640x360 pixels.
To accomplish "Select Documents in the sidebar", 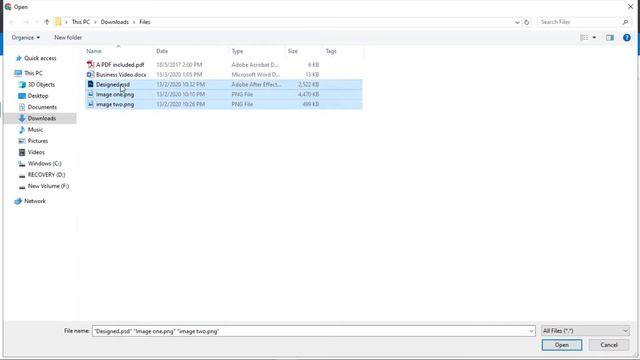I will (42, 107).
